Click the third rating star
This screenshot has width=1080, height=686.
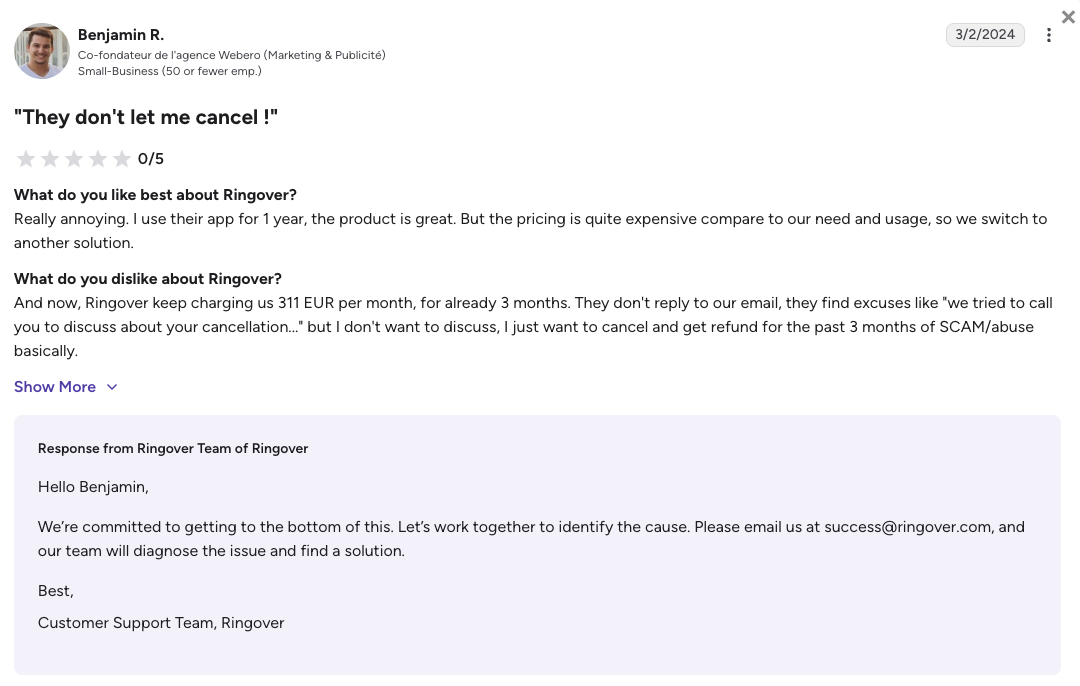[x=74, y=159]
